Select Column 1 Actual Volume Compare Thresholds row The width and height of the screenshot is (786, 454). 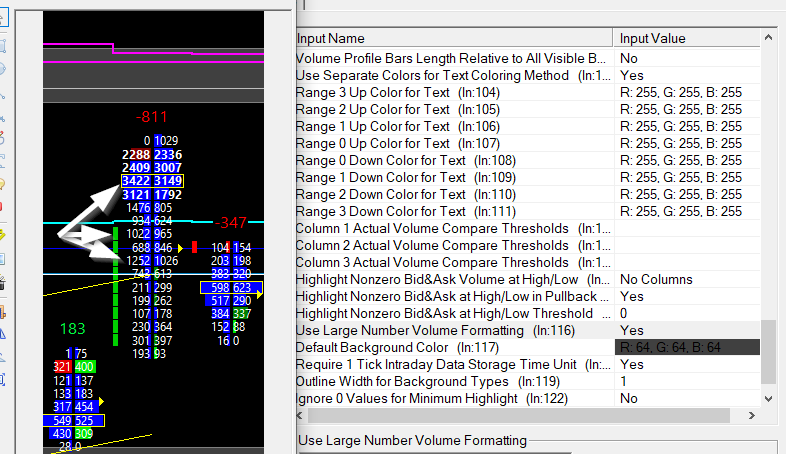[455, 229]
